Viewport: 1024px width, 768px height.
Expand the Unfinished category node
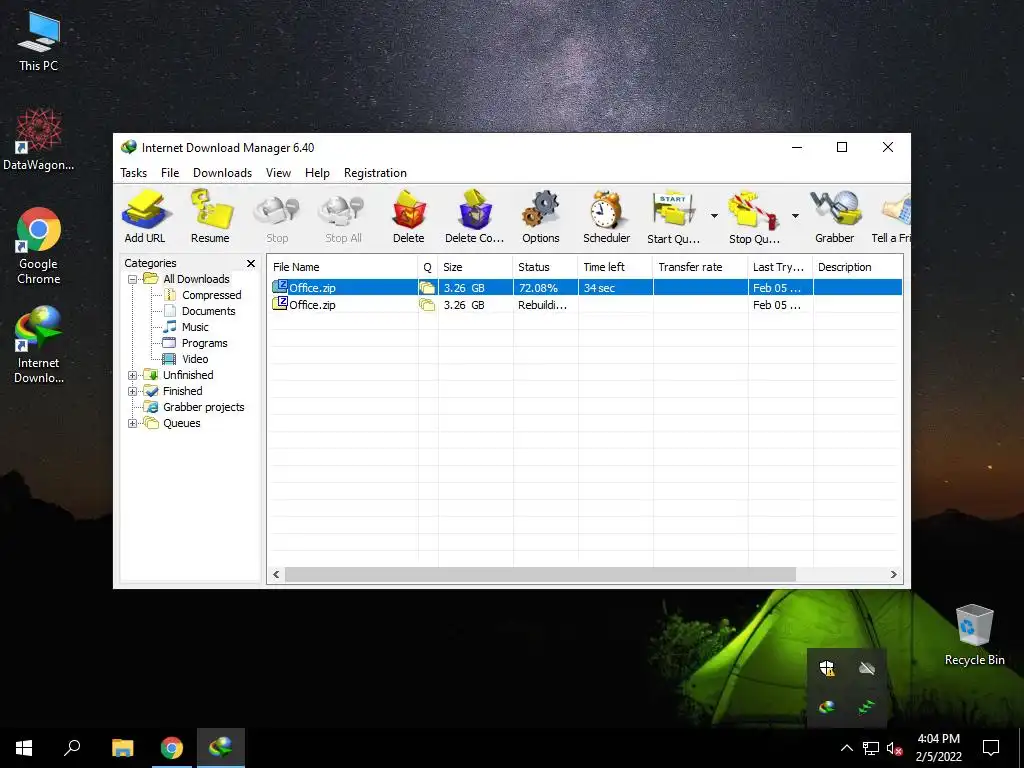point(133,375)
